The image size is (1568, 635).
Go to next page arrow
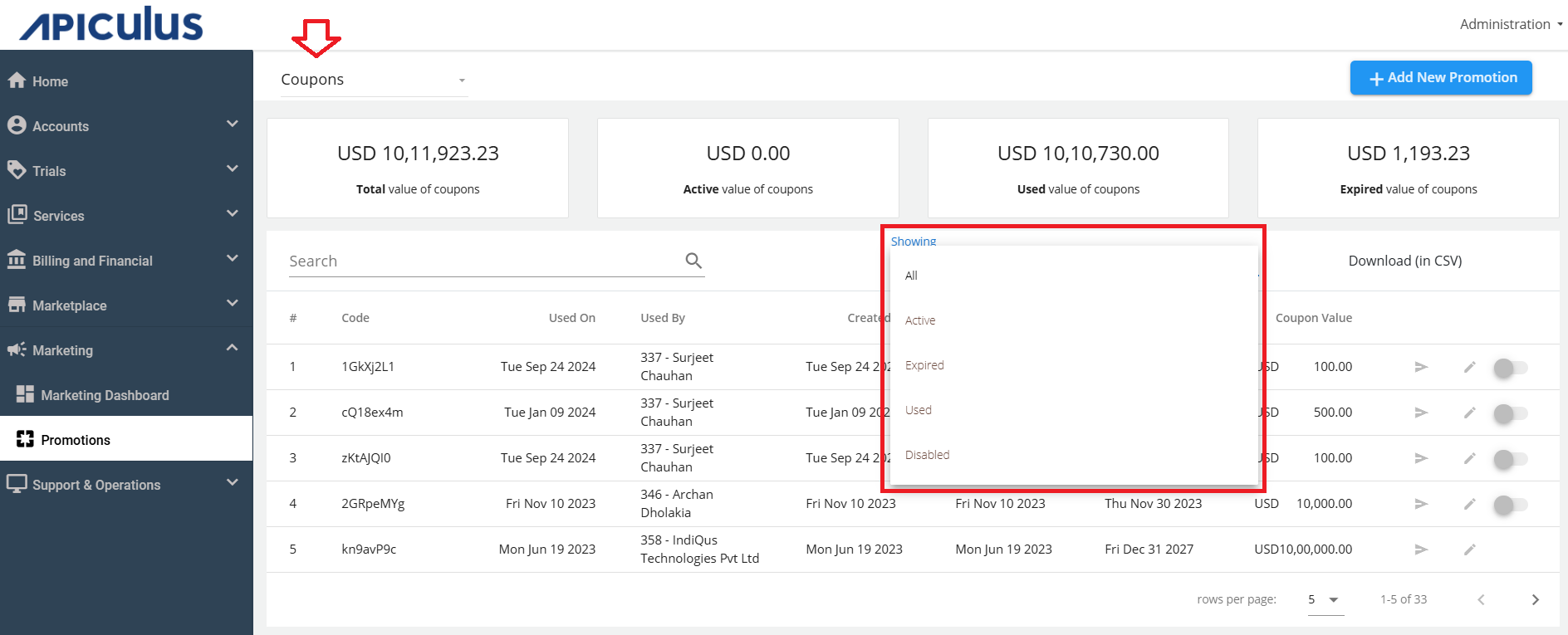pyautogui.click(x=1535, y=599)
